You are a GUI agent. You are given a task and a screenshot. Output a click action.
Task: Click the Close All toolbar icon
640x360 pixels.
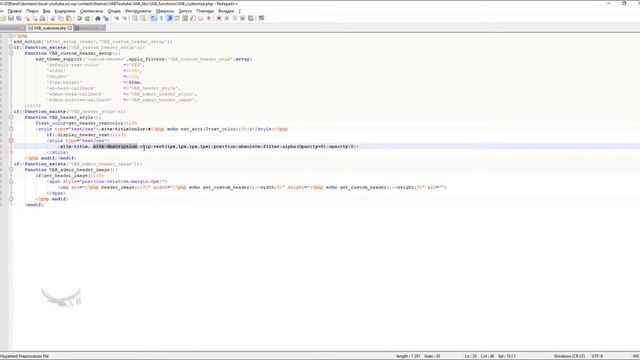click(35, 18)
